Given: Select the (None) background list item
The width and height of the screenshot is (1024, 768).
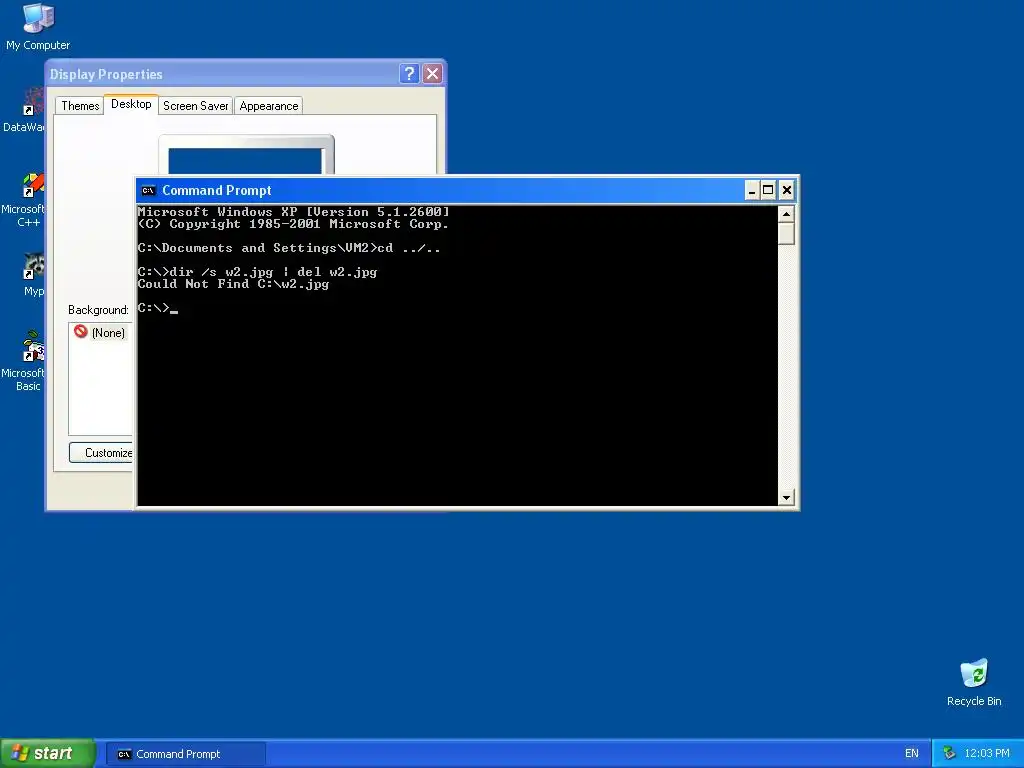Looking at the screenshot, I should click(x=100, y=332).
